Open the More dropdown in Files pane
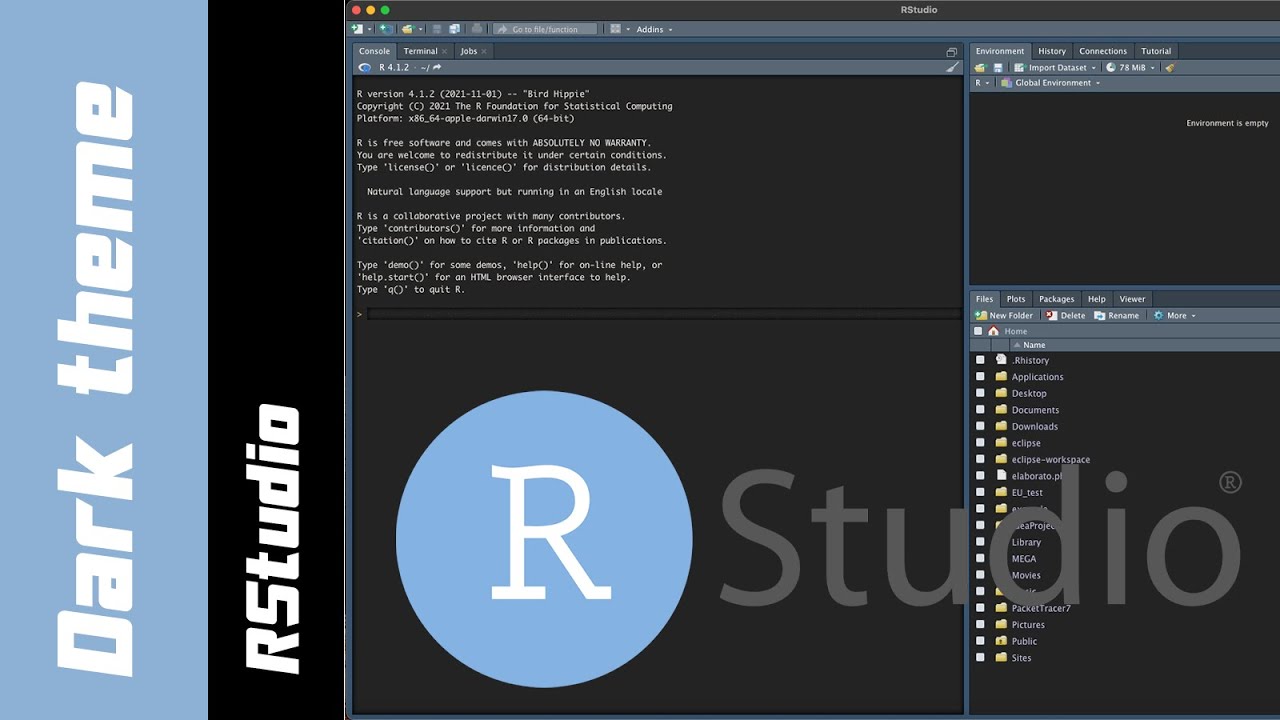The image size is (1280, 720). tap(1174, 315)
